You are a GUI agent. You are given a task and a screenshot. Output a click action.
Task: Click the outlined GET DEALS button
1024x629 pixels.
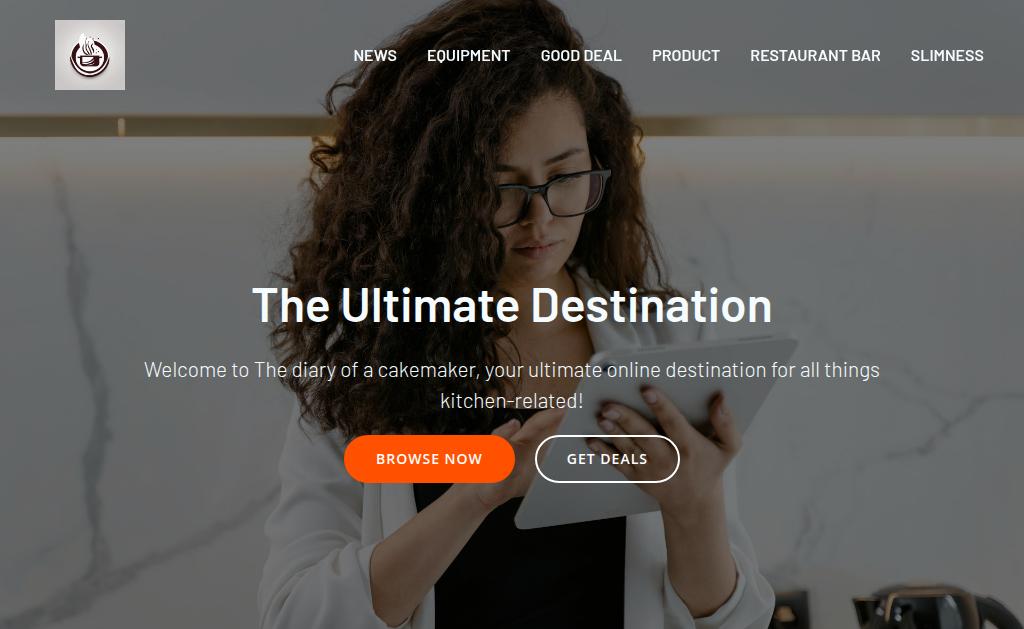click(x=607, y=459)
